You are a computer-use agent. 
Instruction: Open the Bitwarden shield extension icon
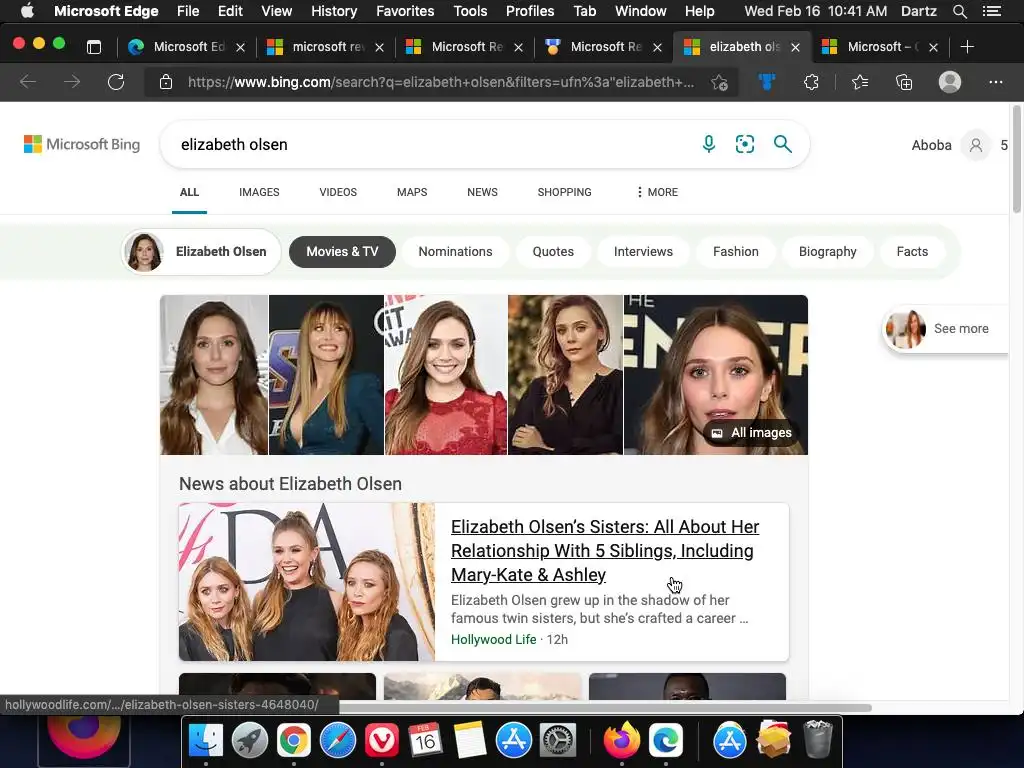[767, 82]
